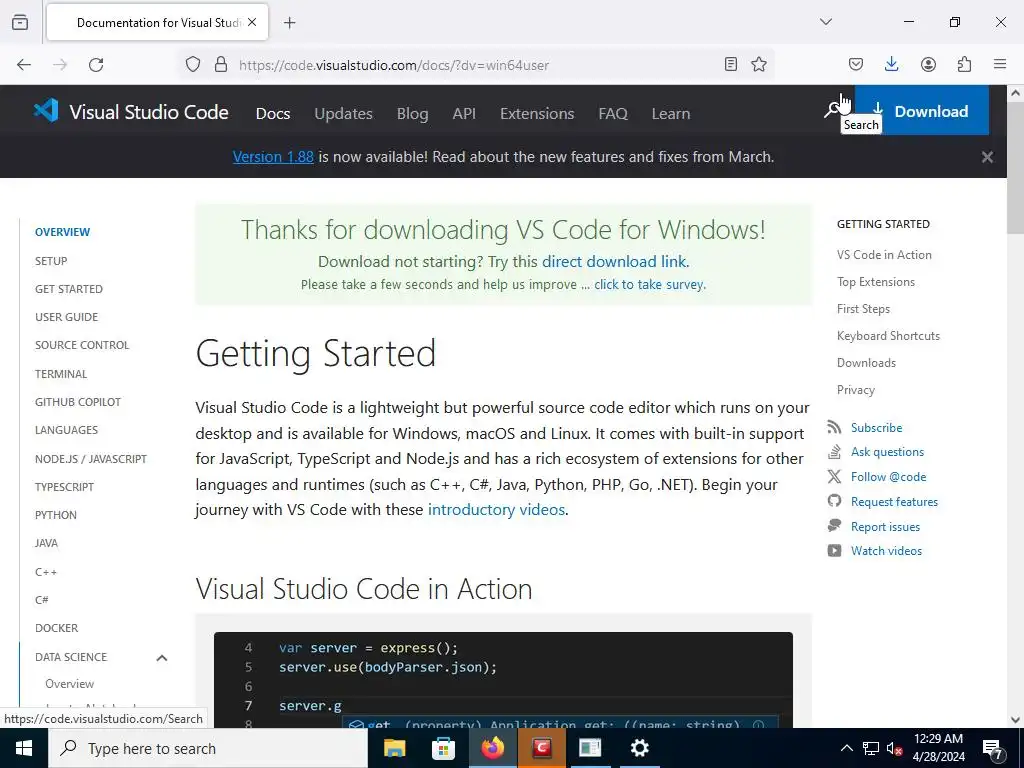
Task: Click the Windows taskbar search box
Action: [x=208, y=748]
